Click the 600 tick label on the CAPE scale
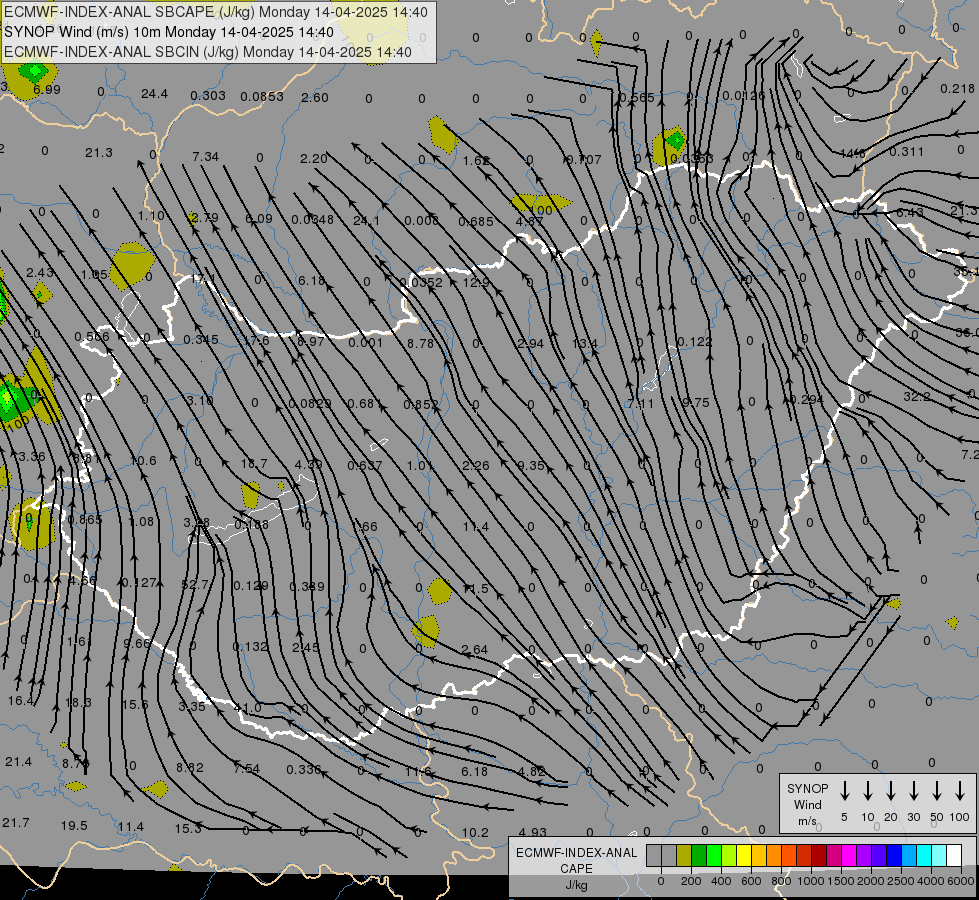The width and height of the screenshot is (979, 900). (751, 881)
